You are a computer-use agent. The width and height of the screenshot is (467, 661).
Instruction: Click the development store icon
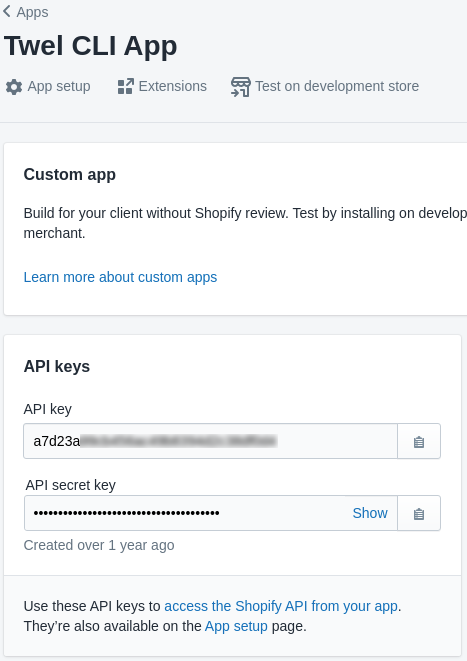tap(241, 87)
